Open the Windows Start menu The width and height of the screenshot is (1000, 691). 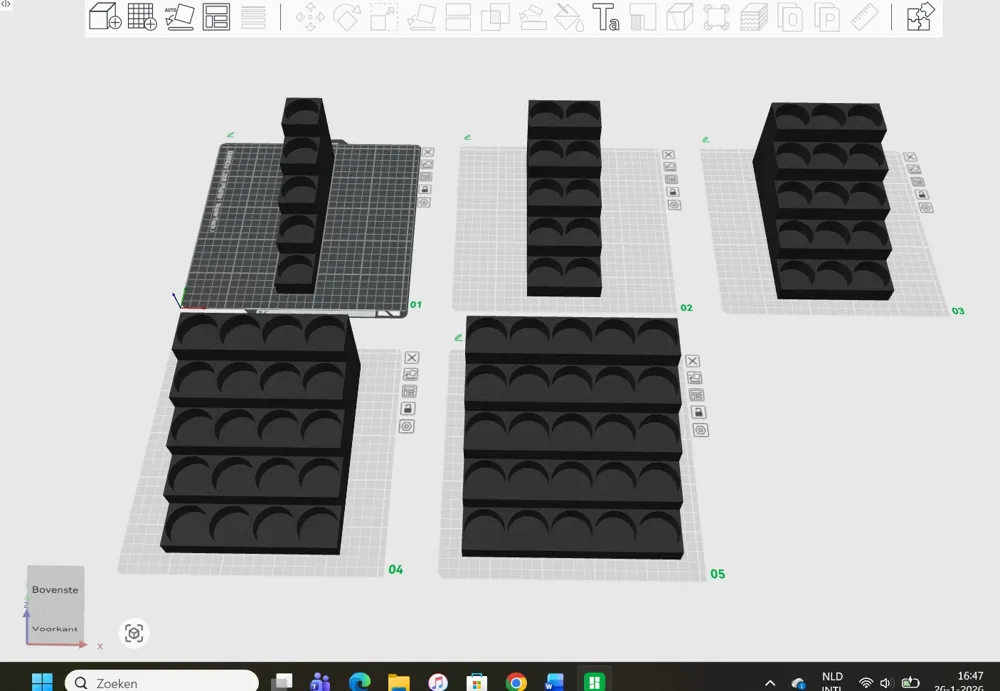tap(41, 681)
